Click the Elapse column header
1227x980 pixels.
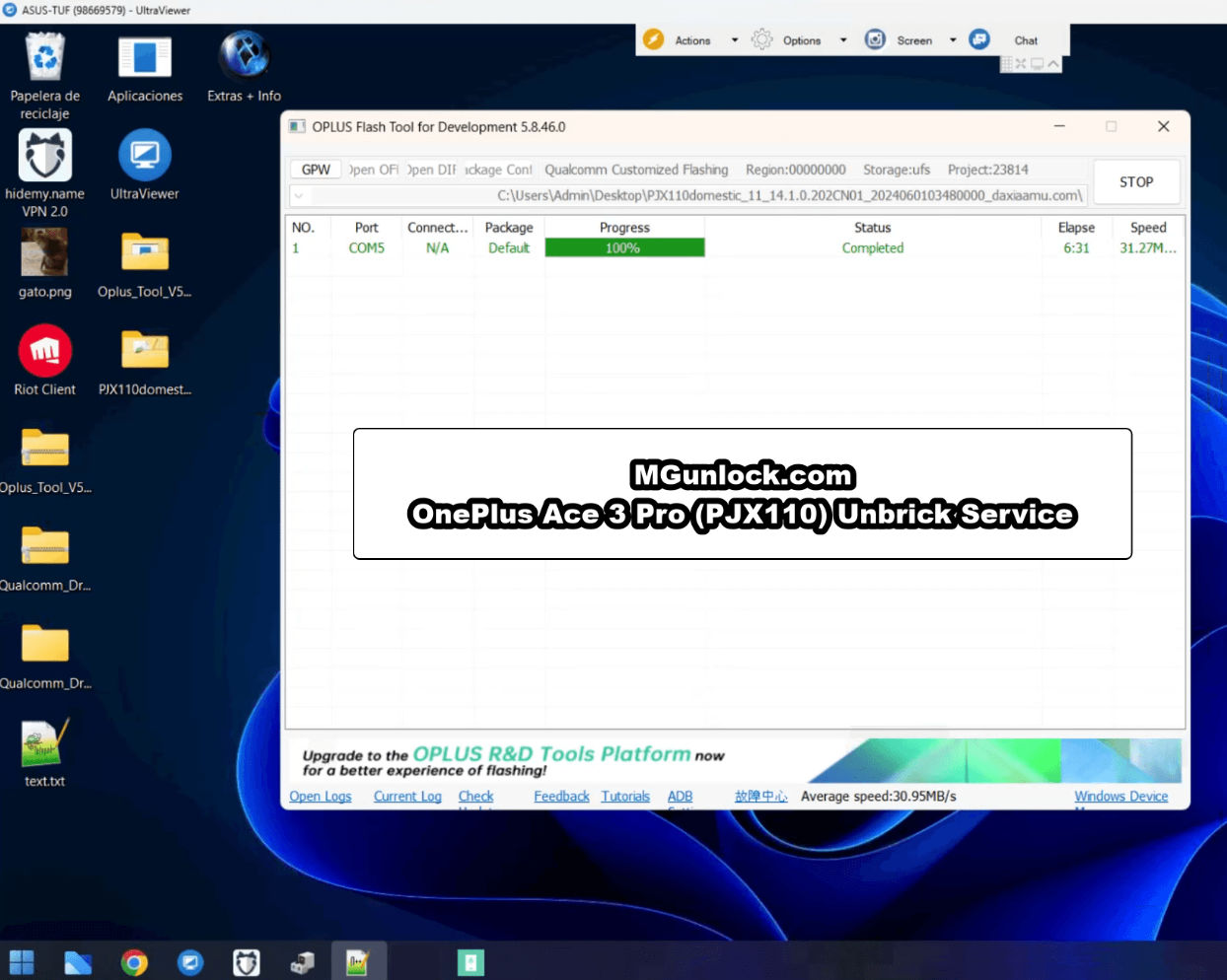coord(1076,227)
